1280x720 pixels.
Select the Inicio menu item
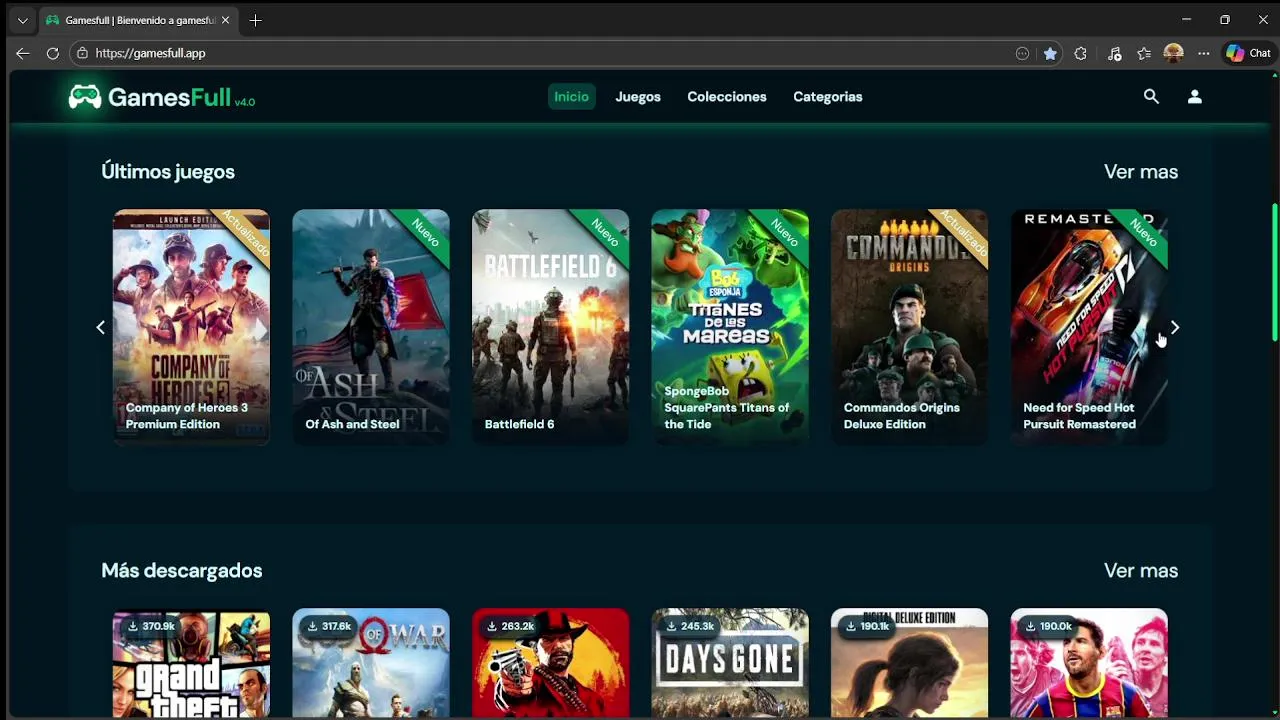pos(571,97)
